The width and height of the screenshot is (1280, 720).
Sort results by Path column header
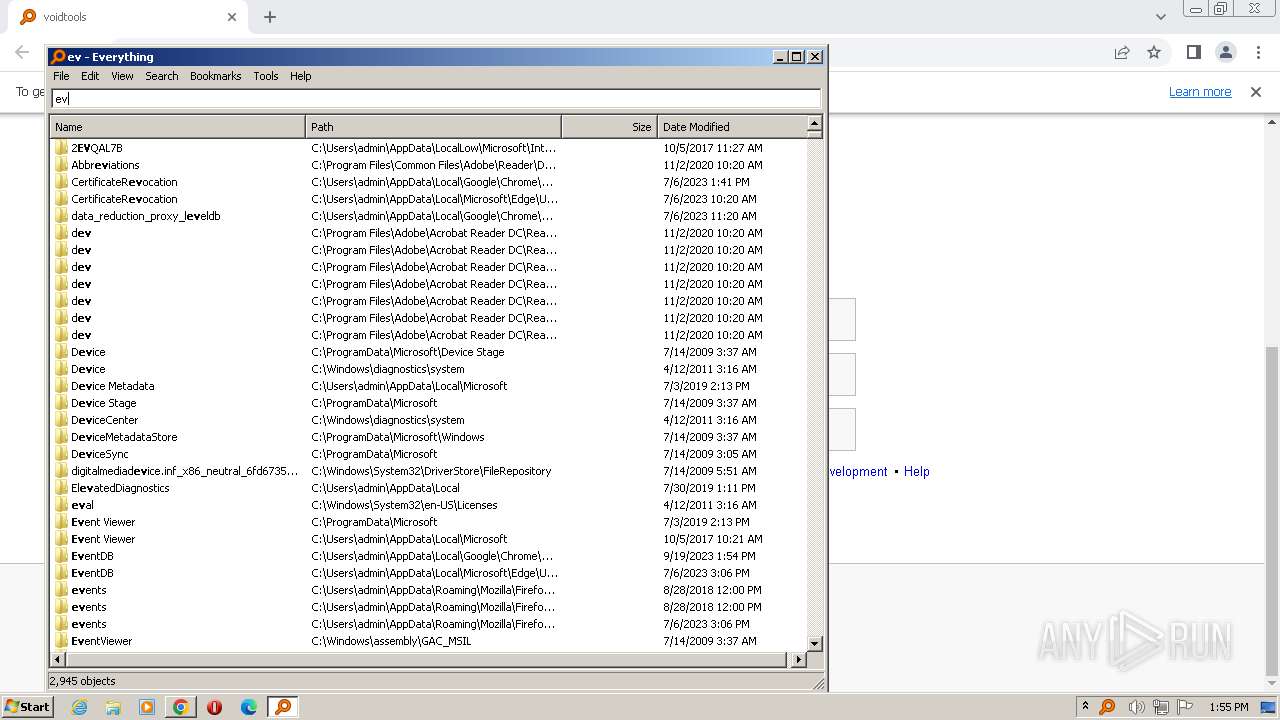point(433,127)
